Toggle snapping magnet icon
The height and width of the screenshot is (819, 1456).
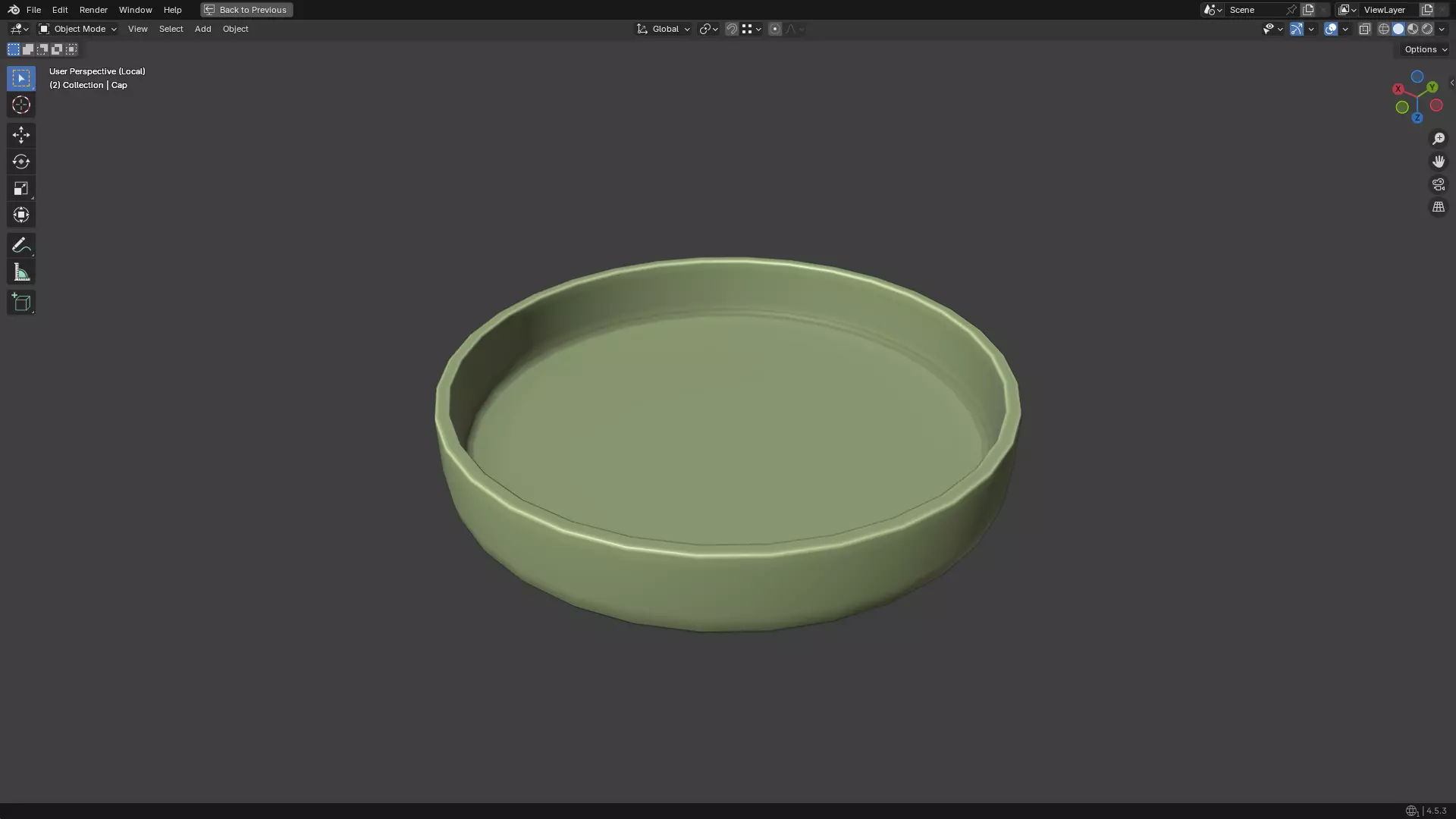731,29
